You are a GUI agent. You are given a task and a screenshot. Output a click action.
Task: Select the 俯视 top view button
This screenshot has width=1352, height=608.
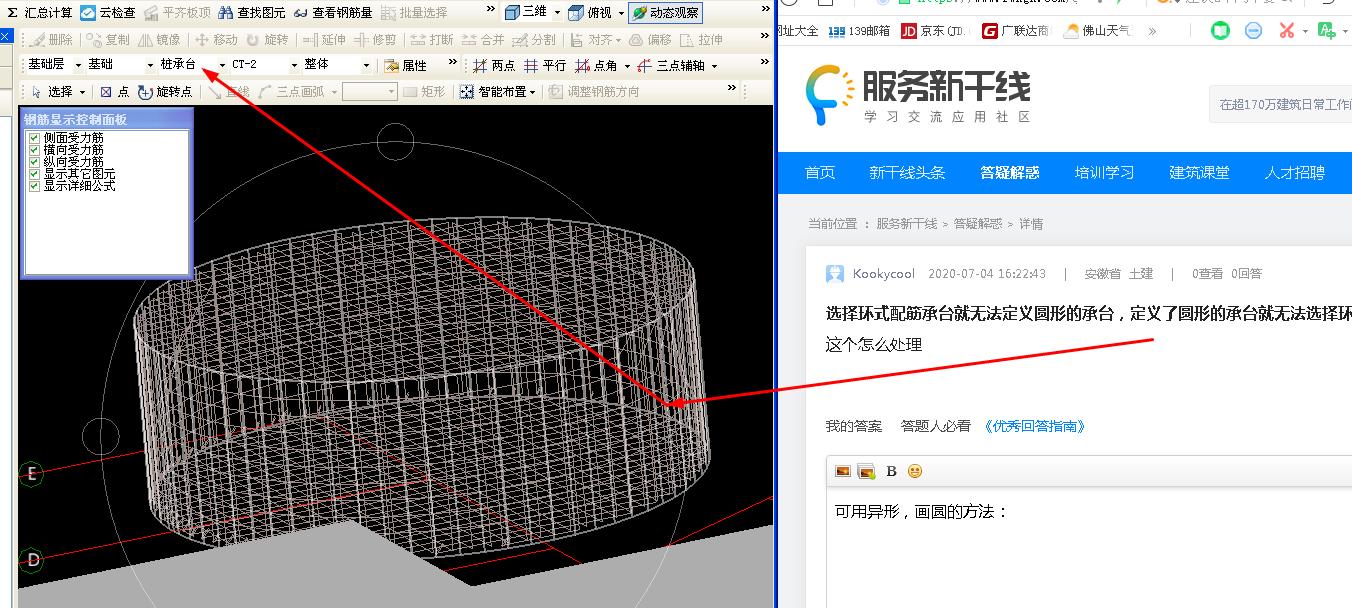coord(590,13)
